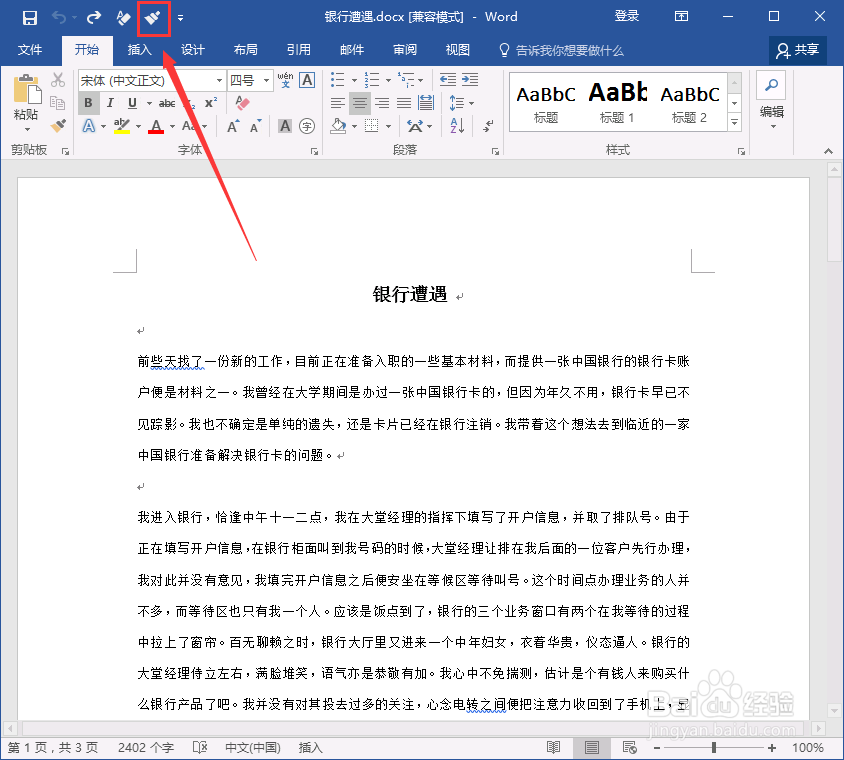Click the spelling proofing icon in status bar
Viewport: 844px width, 760px height.
[200, 747]
